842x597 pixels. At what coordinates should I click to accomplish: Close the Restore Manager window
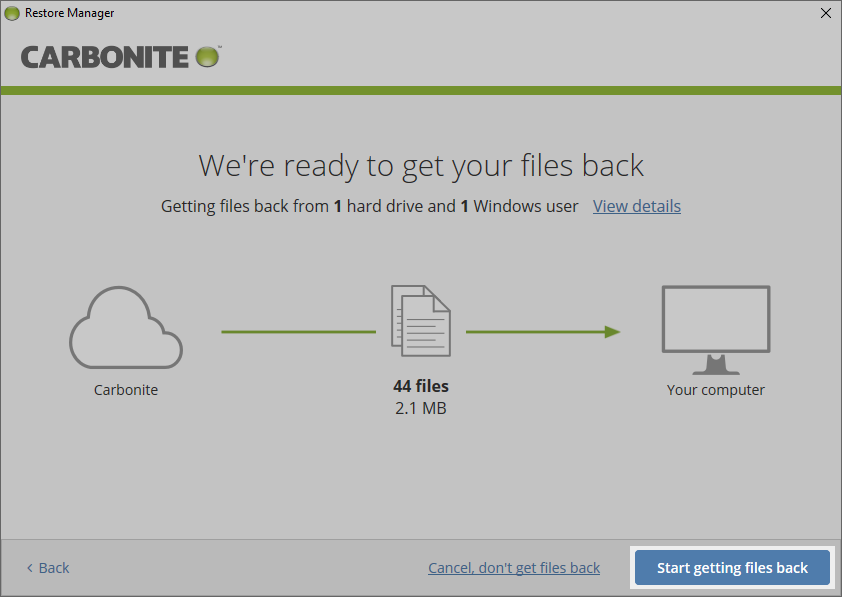(825, 13)
